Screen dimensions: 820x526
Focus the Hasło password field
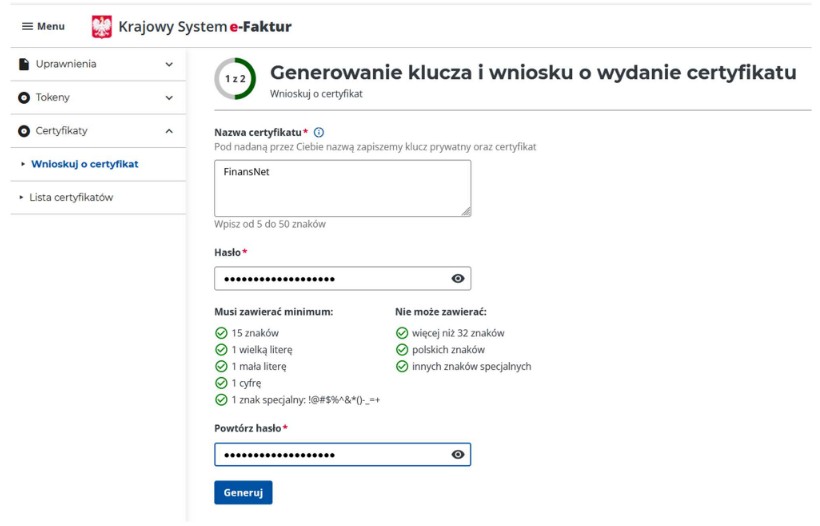(x=343, y=279)
